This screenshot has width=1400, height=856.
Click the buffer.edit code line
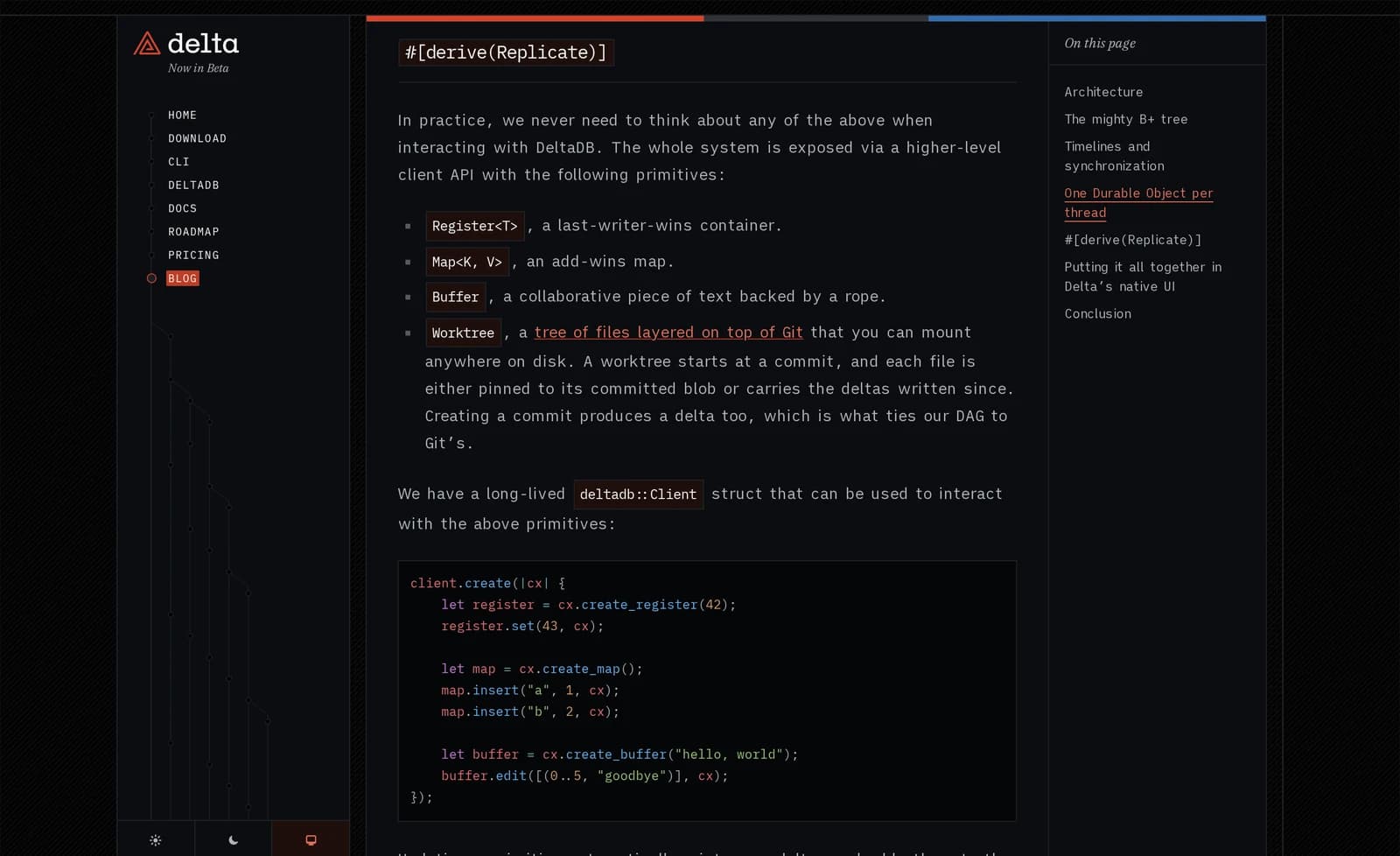[584, 776]
